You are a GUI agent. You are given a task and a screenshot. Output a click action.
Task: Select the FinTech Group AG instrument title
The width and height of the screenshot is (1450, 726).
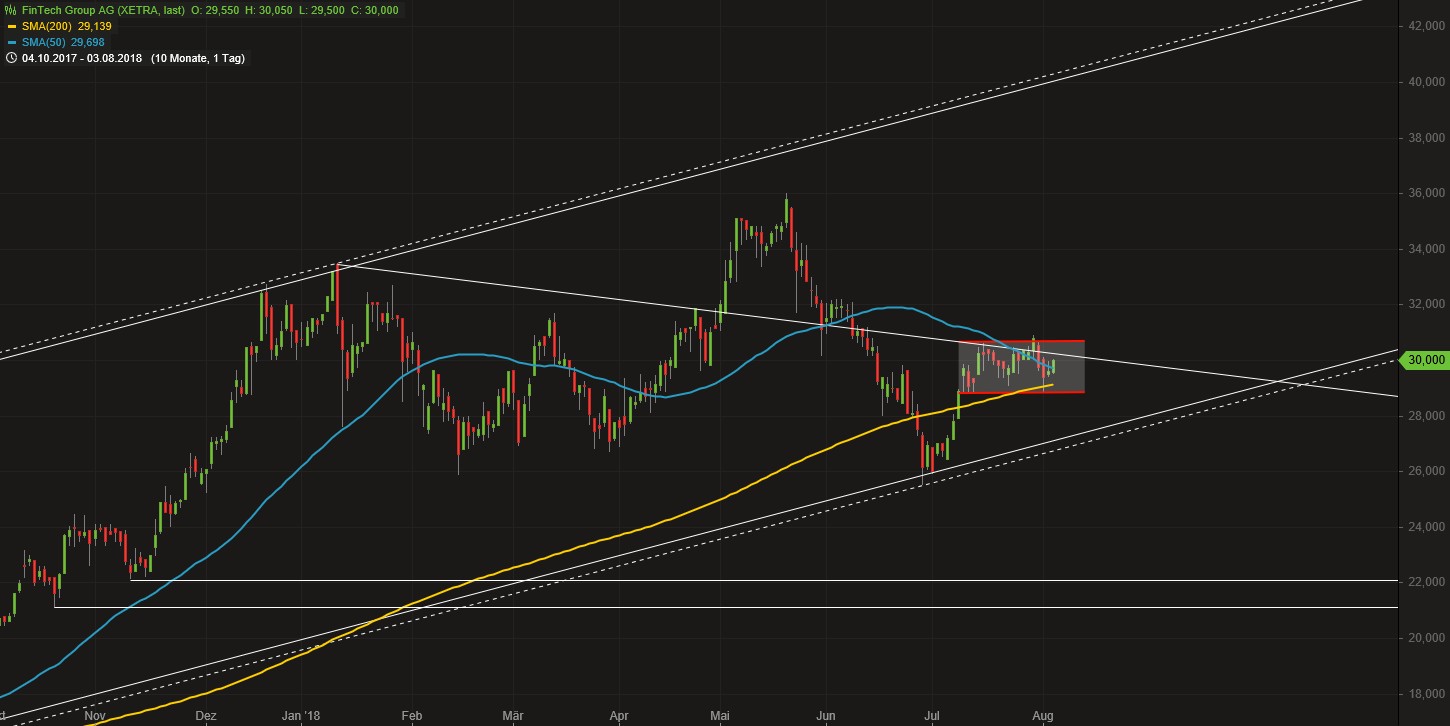[100, 10]
